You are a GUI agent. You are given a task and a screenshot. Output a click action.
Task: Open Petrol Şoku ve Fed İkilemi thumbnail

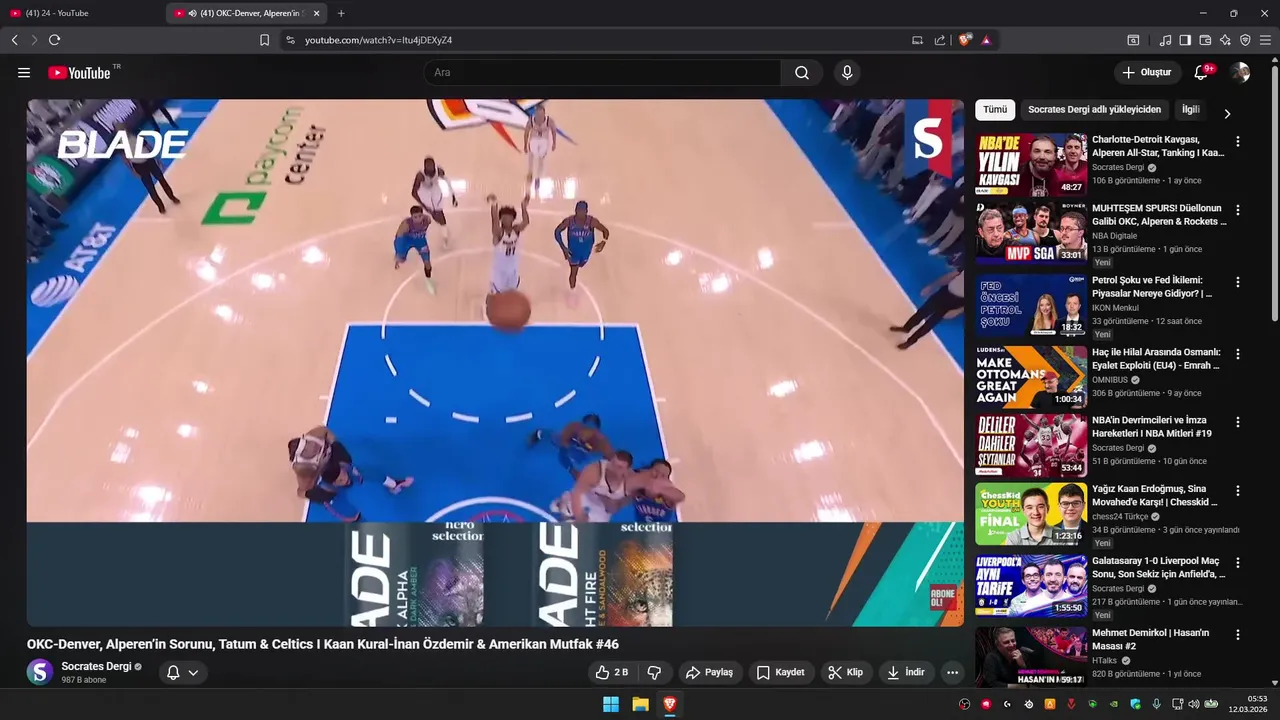[1031, 305]
